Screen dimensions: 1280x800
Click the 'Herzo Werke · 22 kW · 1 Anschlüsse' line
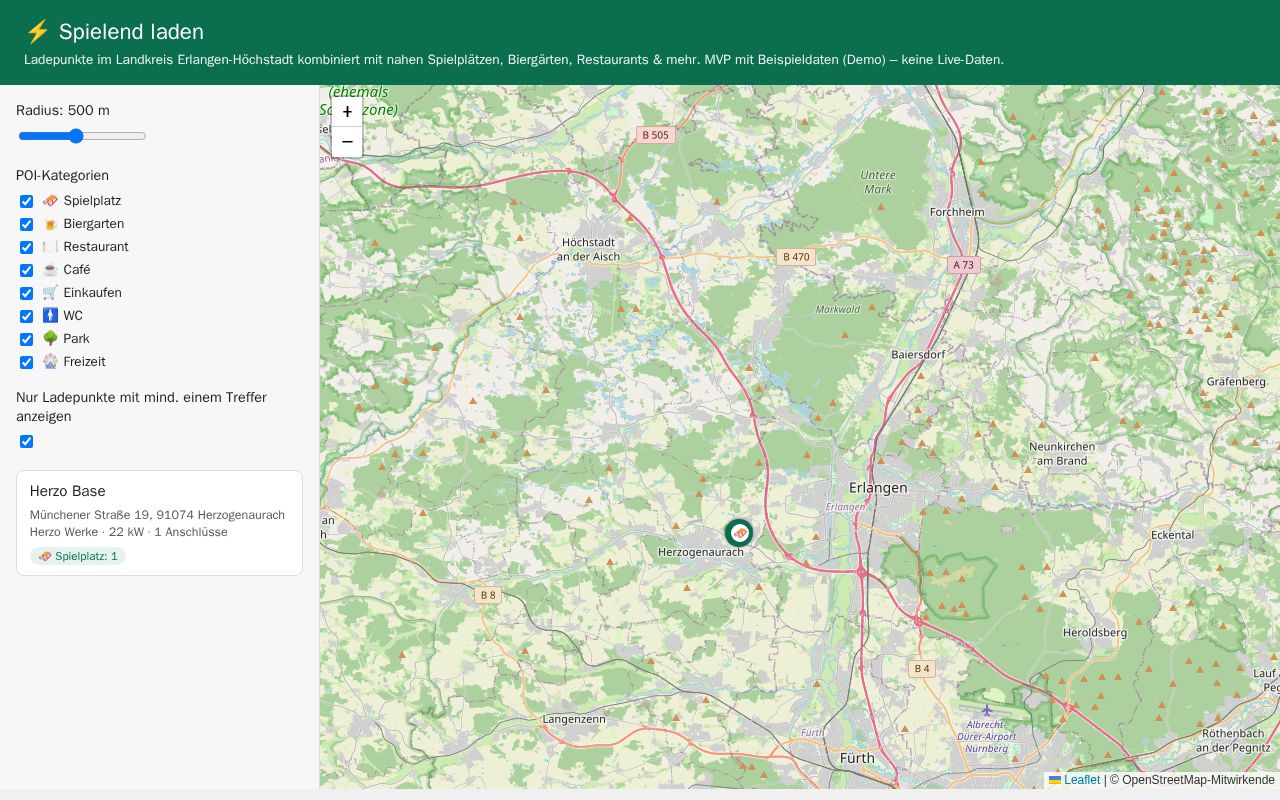point(129,532)
